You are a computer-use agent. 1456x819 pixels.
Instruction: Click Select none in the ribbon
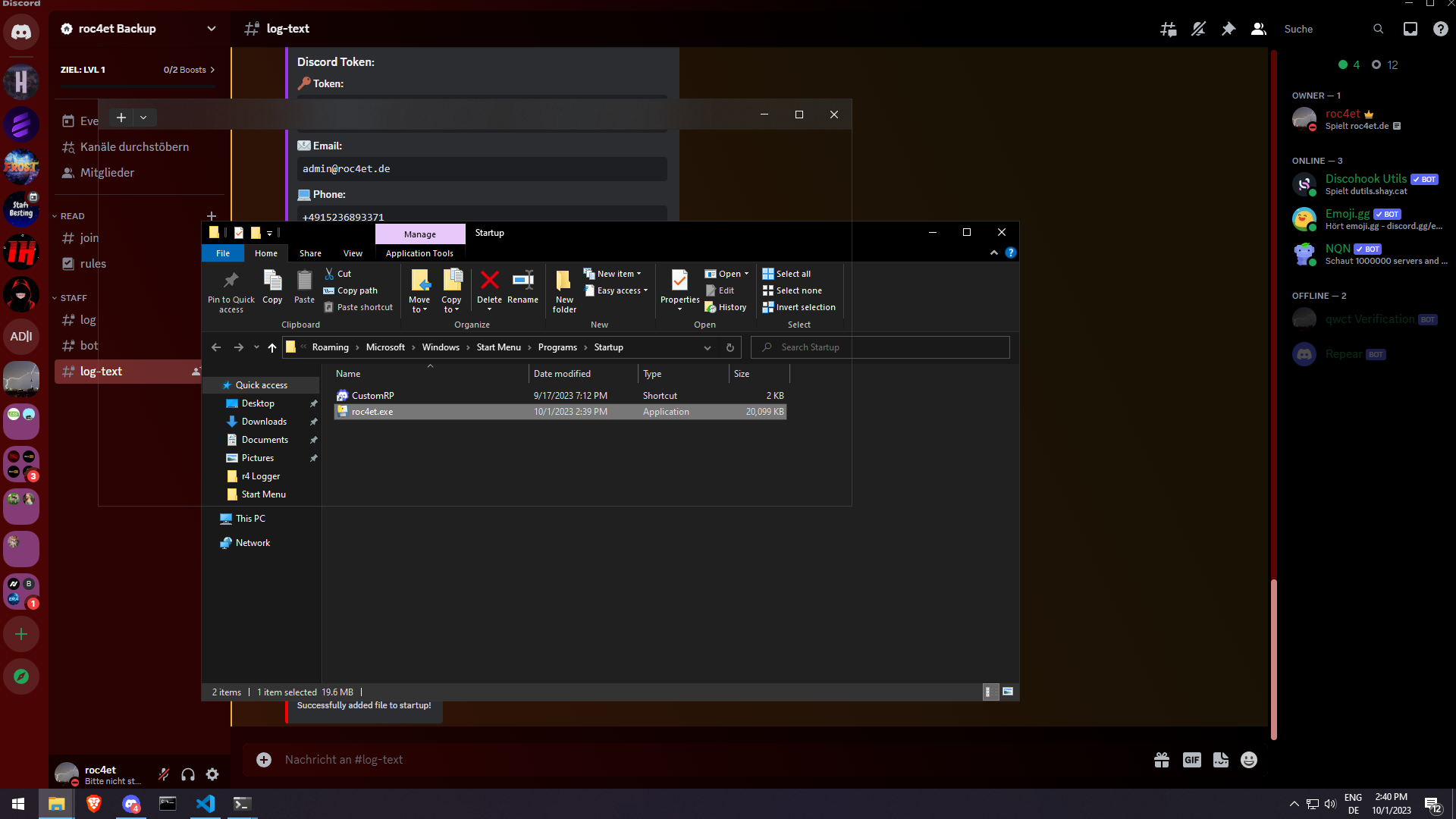(792, 290)
